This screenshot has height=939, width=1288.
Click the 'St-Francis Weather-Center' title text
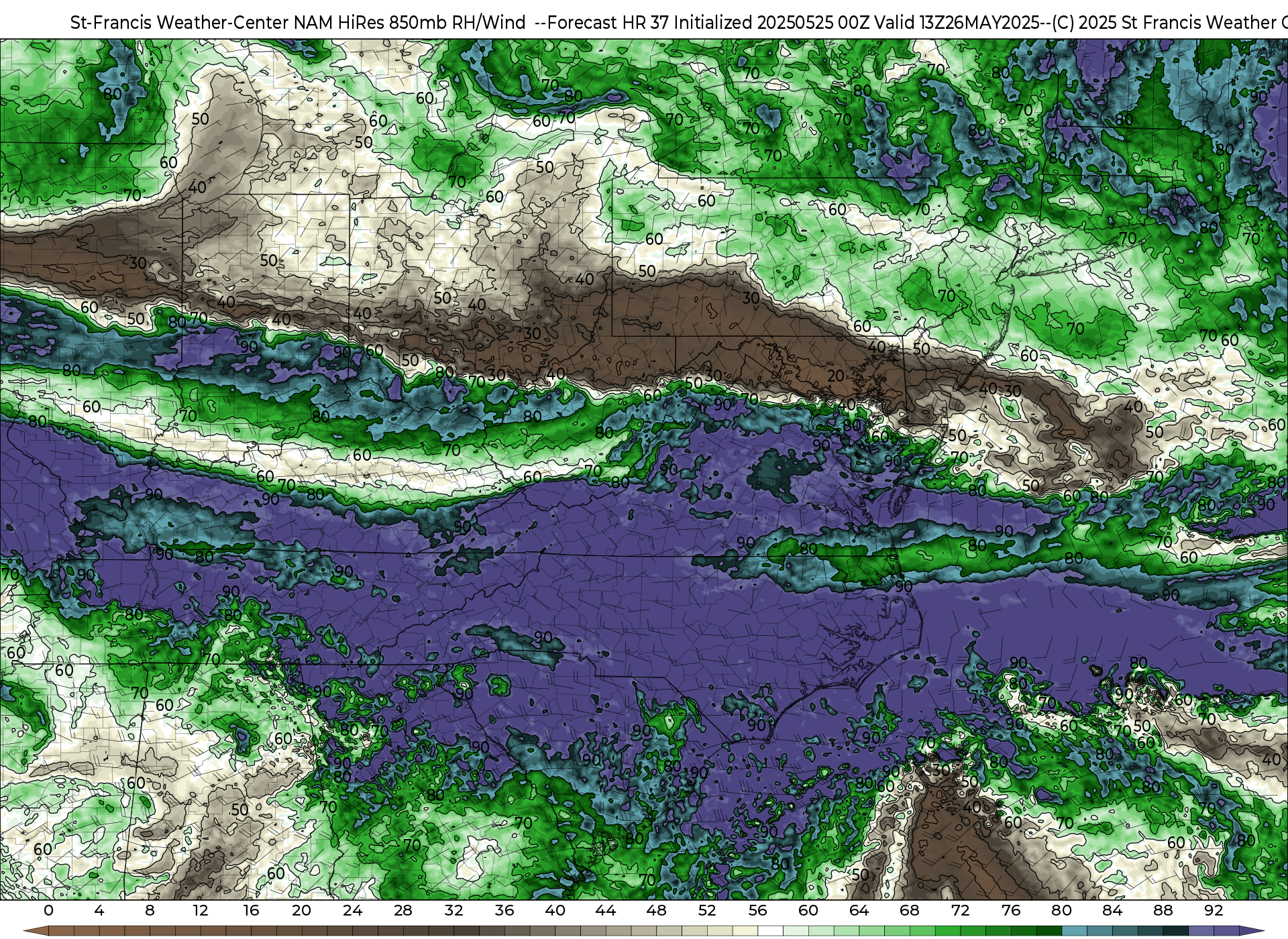pos(180,23)
